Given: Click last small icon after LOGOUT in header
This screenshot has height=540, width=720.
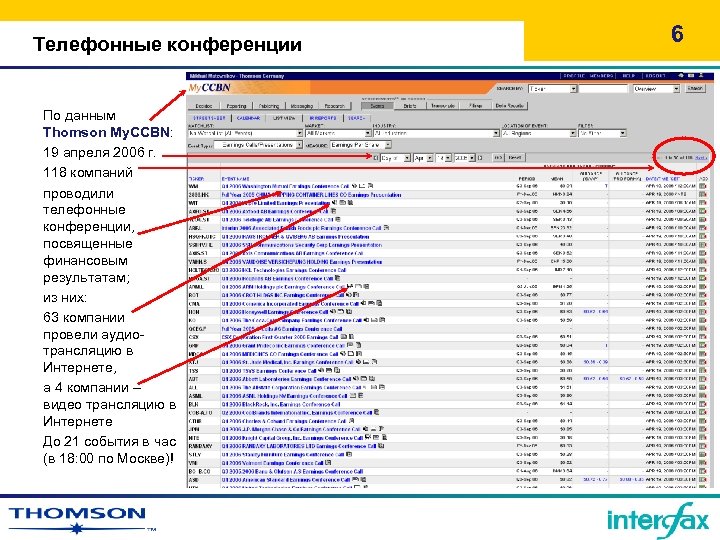Looking at the screenshot, I should tap(701, 75).
